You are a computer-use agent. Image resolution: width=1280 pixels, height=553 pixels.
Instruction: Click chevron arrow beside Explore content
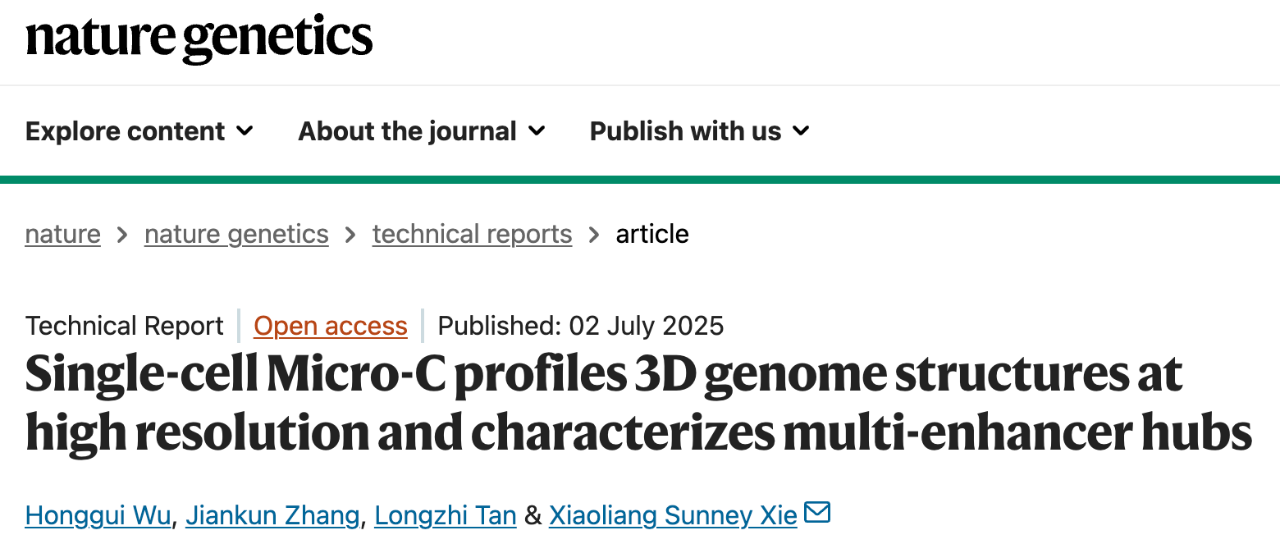[245, 131]
